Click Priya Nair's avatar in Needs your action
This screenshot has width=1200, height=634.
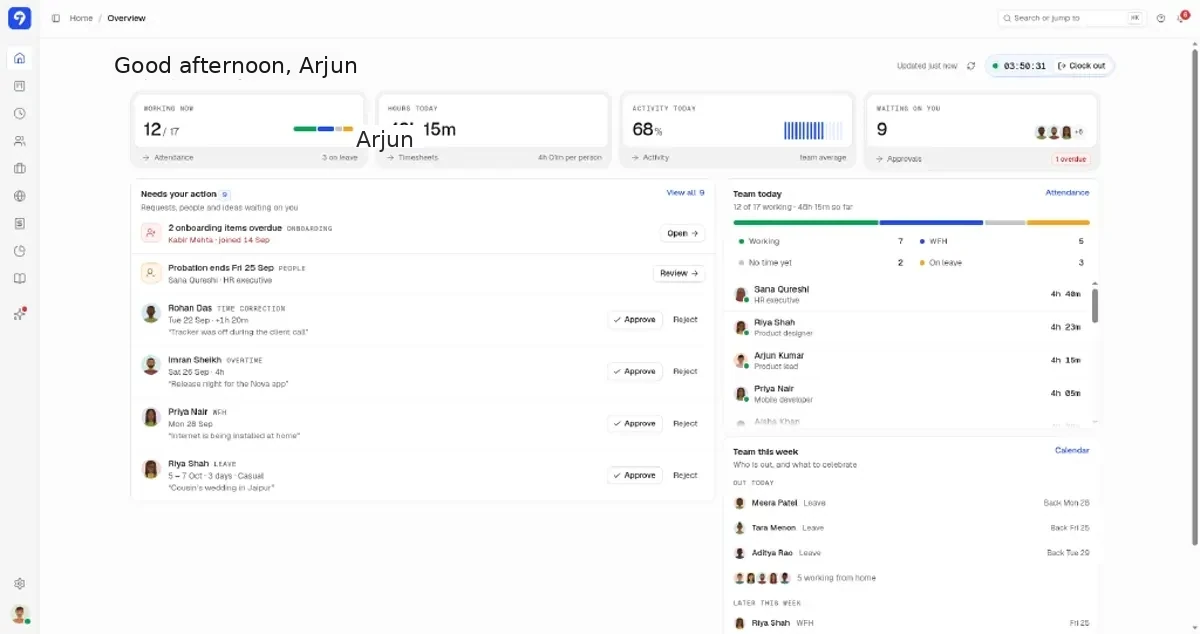(151, 417)
